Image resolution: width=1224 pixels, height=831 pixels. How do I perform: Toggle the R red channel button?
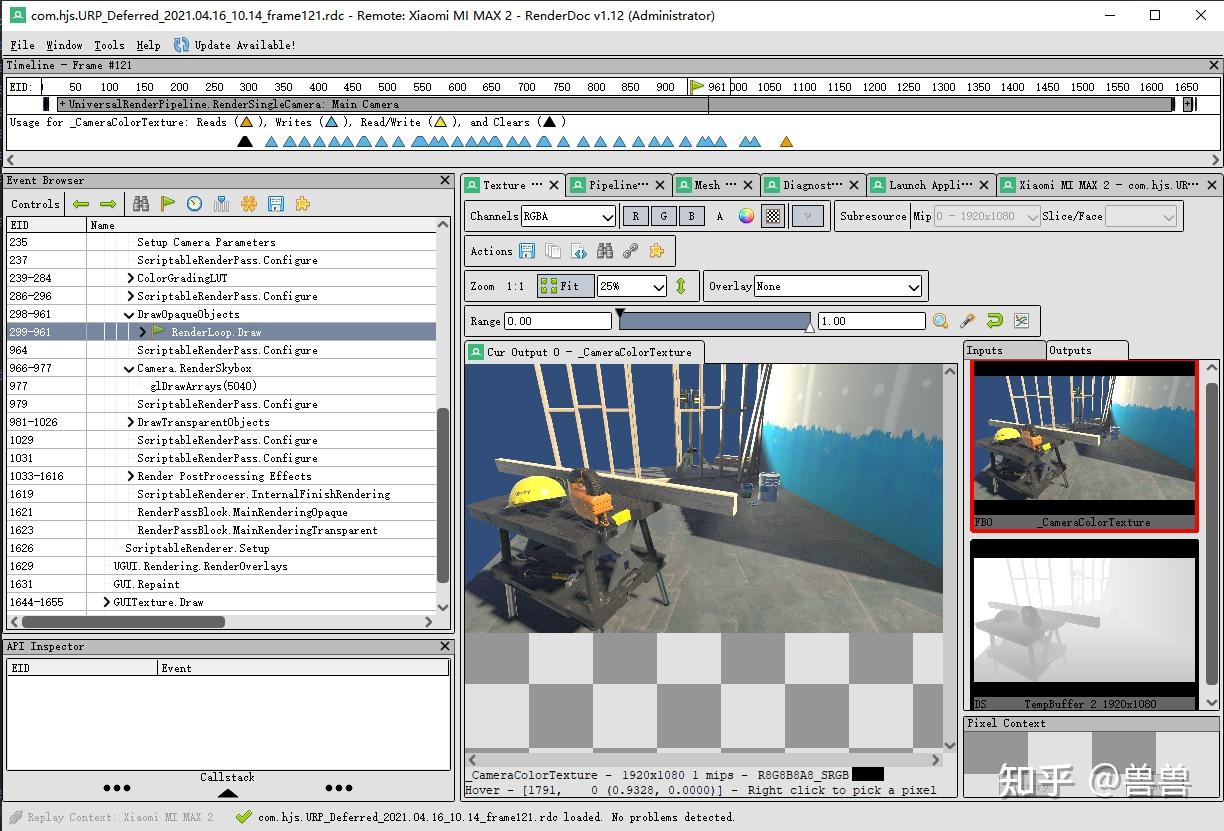tap(635, 216)
